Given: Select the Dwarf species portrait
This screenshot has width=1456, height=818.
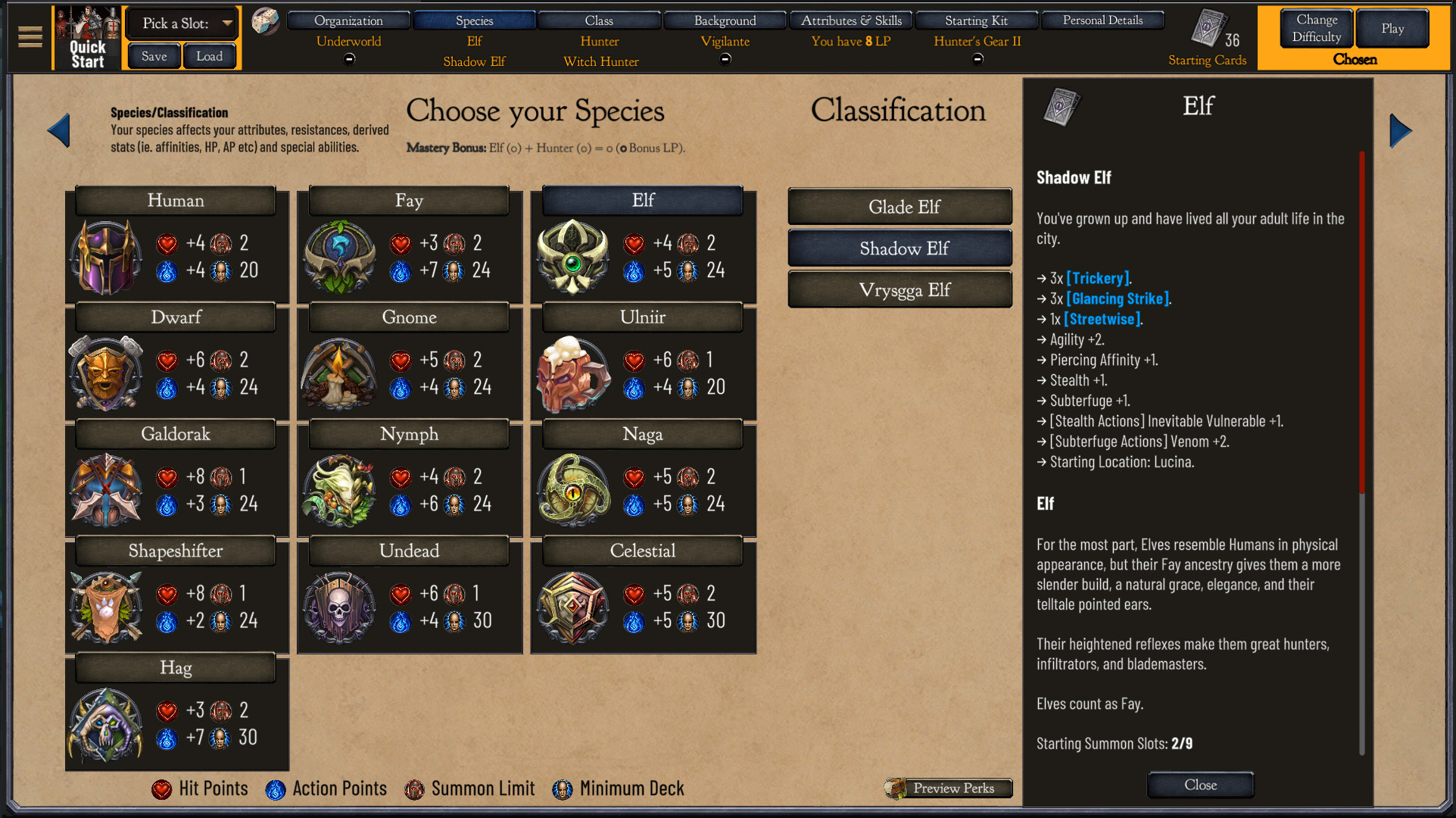Looking at the screenshot, I should point(106,373).
